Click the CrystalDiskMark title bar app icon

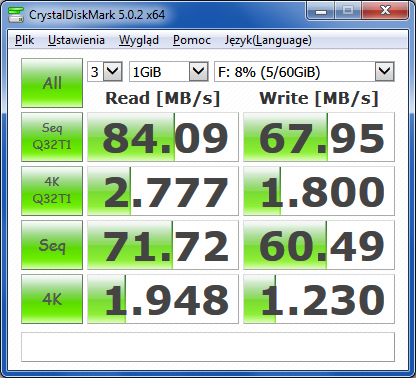(x=15, y=15)
